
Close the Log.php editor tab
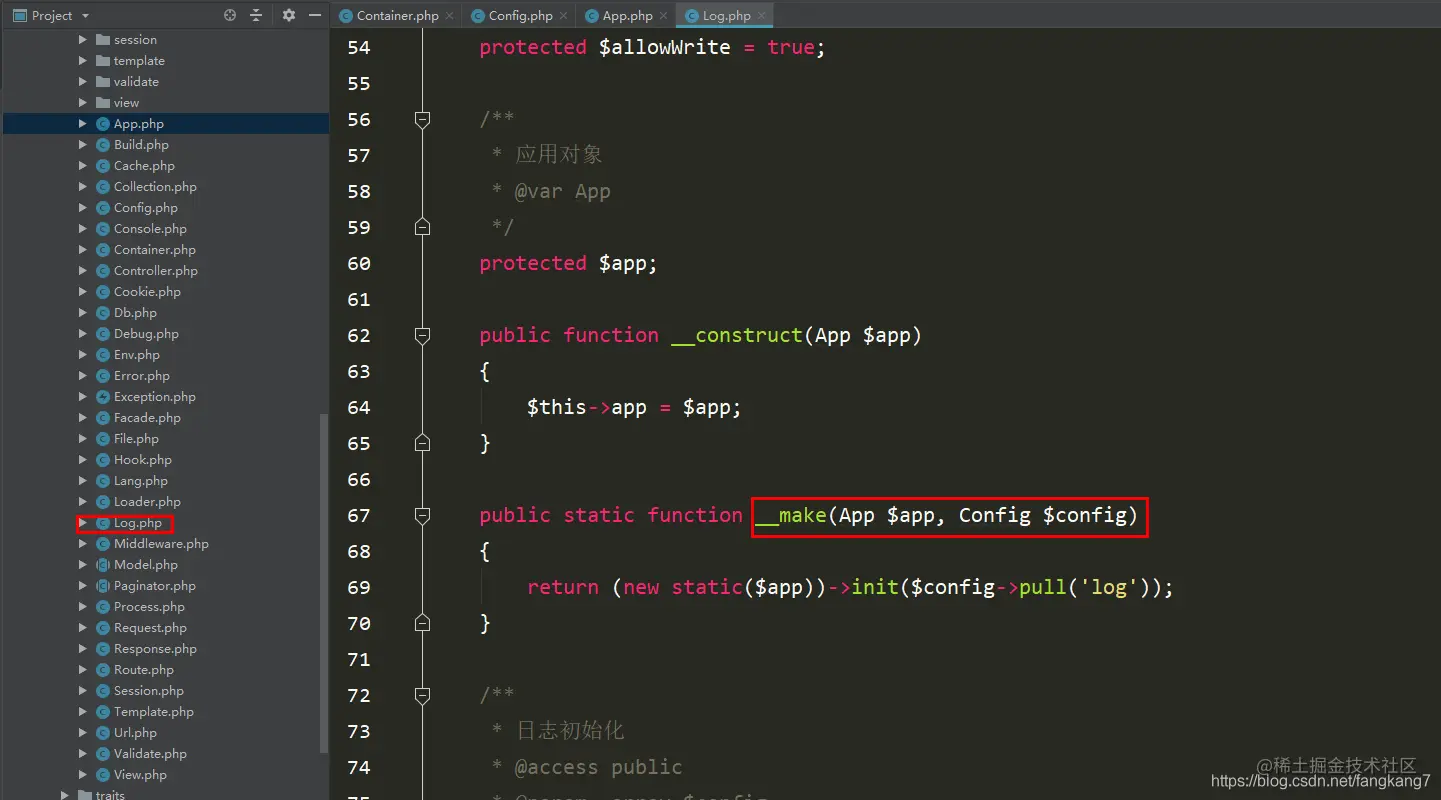tap(761, 16)
